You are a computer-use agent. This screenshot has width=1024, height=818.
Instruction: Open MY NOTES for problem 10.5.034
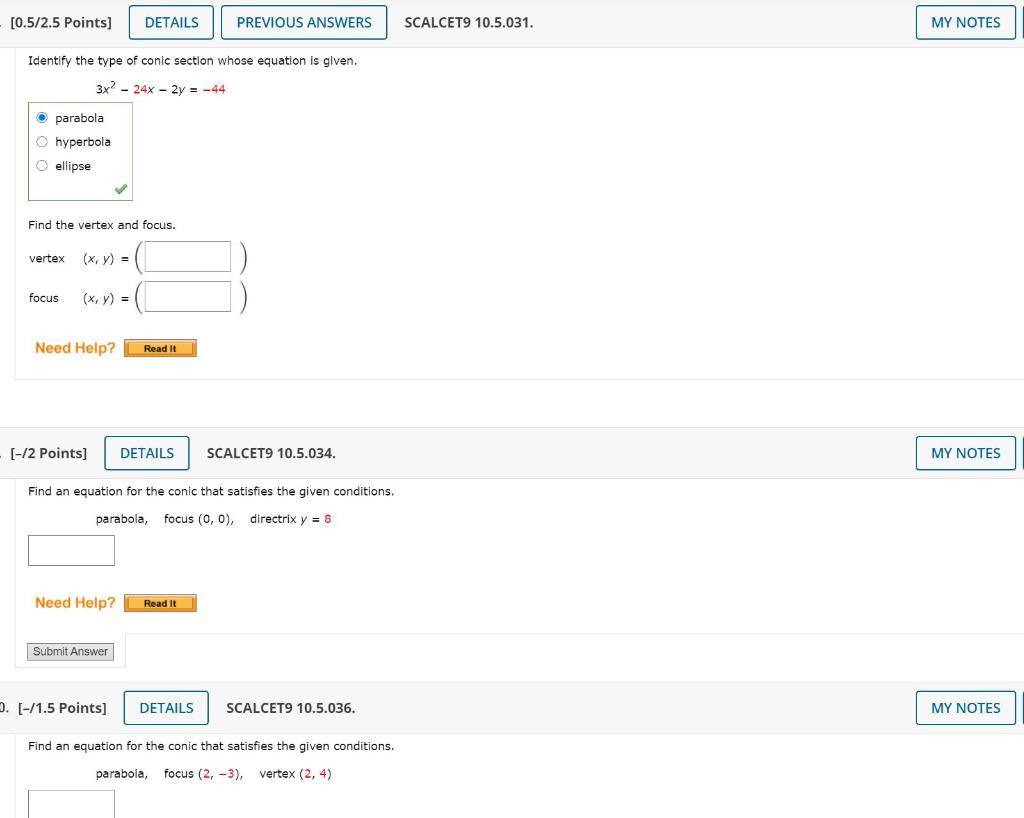(964, 453)
